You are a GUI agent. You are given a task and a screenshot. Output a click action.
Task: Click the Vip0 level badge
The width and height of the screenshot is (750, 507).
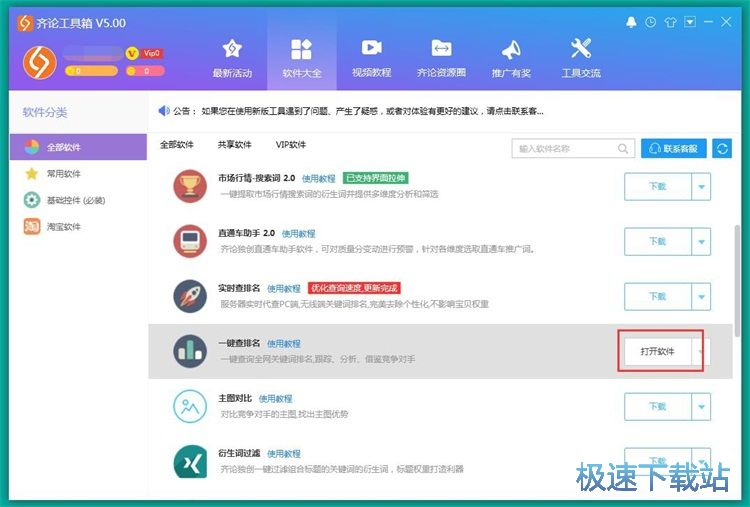[x=152, y=53]
